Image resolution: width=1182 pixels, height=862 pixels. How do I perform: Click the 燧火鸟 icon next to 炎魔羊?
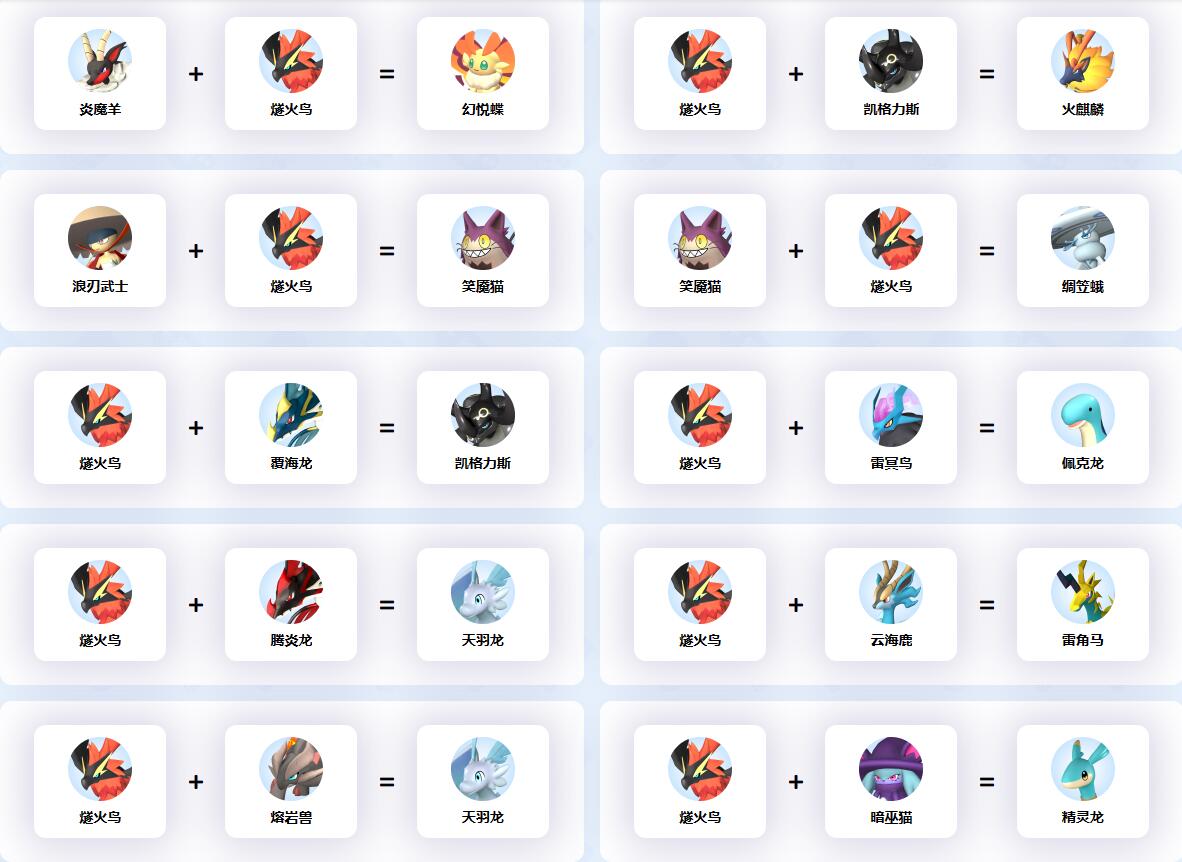coord(291,61)
